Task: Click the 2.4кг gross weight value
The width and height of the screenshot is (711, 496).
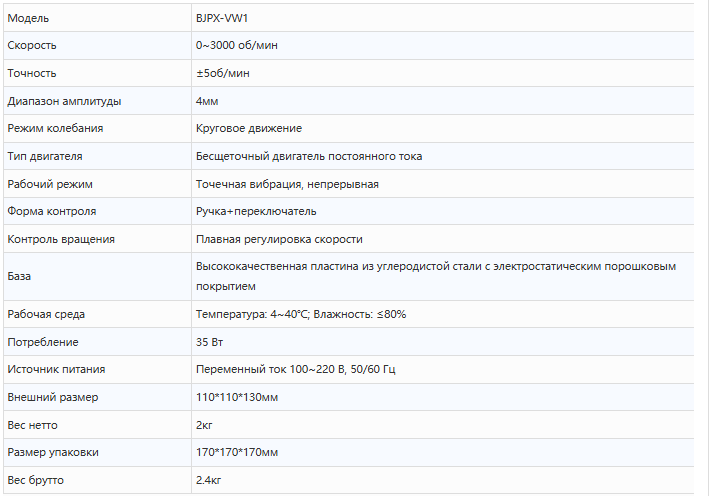Action: [209, 480]
